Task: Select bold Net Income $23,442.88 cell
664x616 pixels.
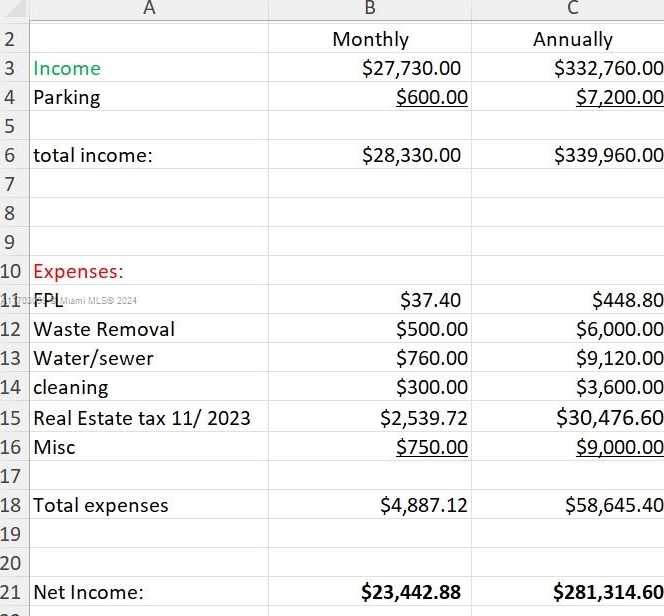Action: [x=370, y=591]
